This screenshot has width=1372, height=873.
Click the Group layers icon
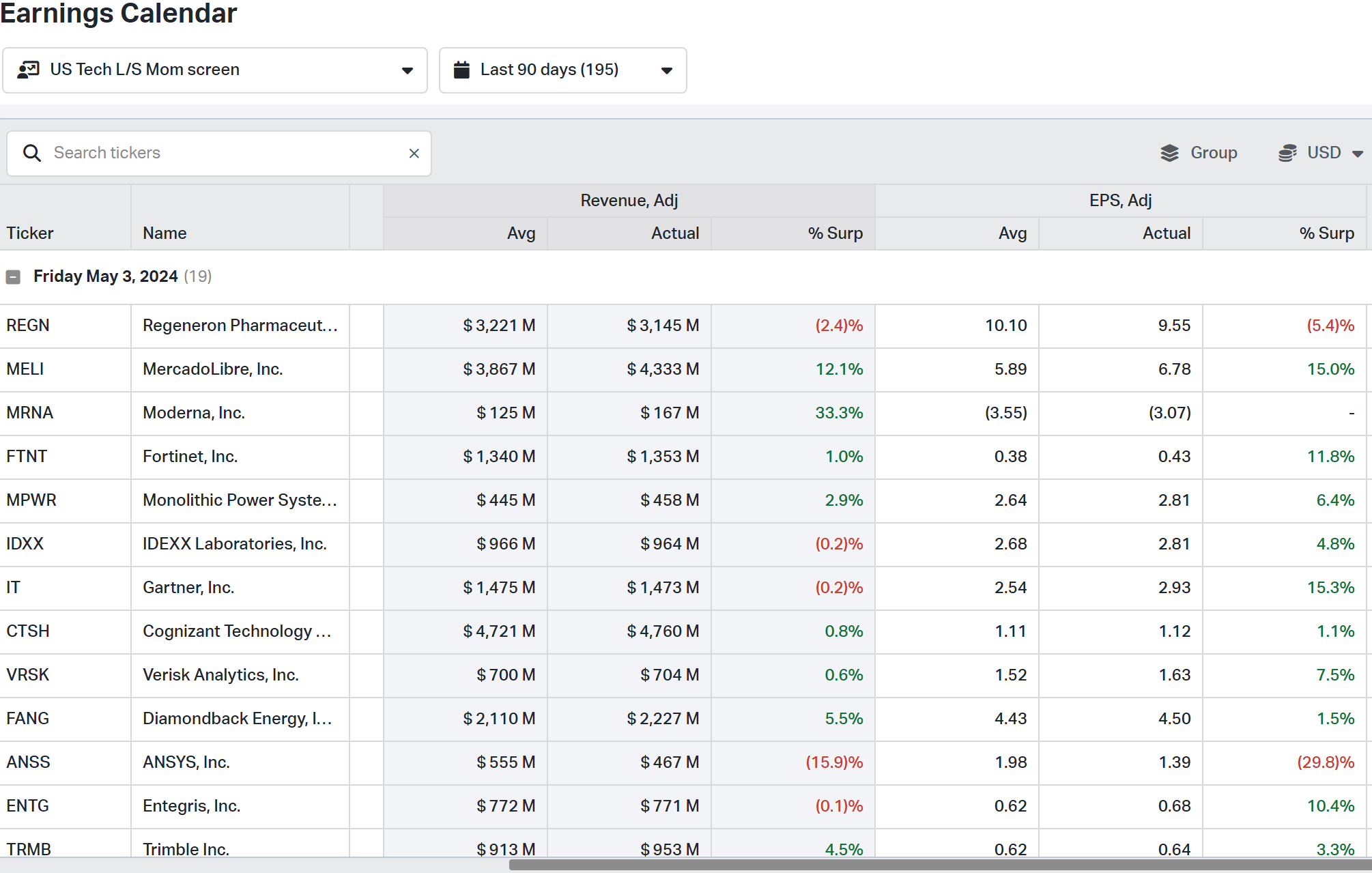(x=1169, y=153)
